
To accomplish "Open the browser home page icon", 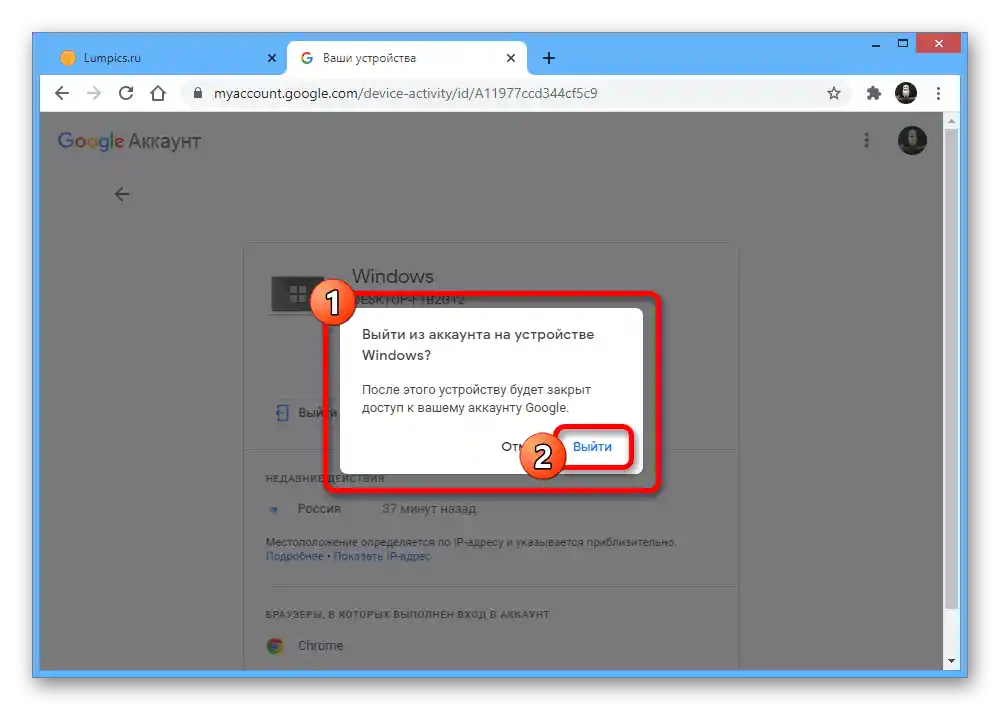I will 158,93.
